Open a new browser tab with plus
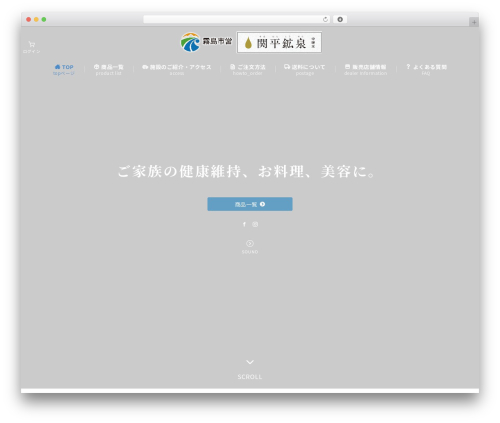The width and height of the screenshot is (500, 423). point(474,22)
